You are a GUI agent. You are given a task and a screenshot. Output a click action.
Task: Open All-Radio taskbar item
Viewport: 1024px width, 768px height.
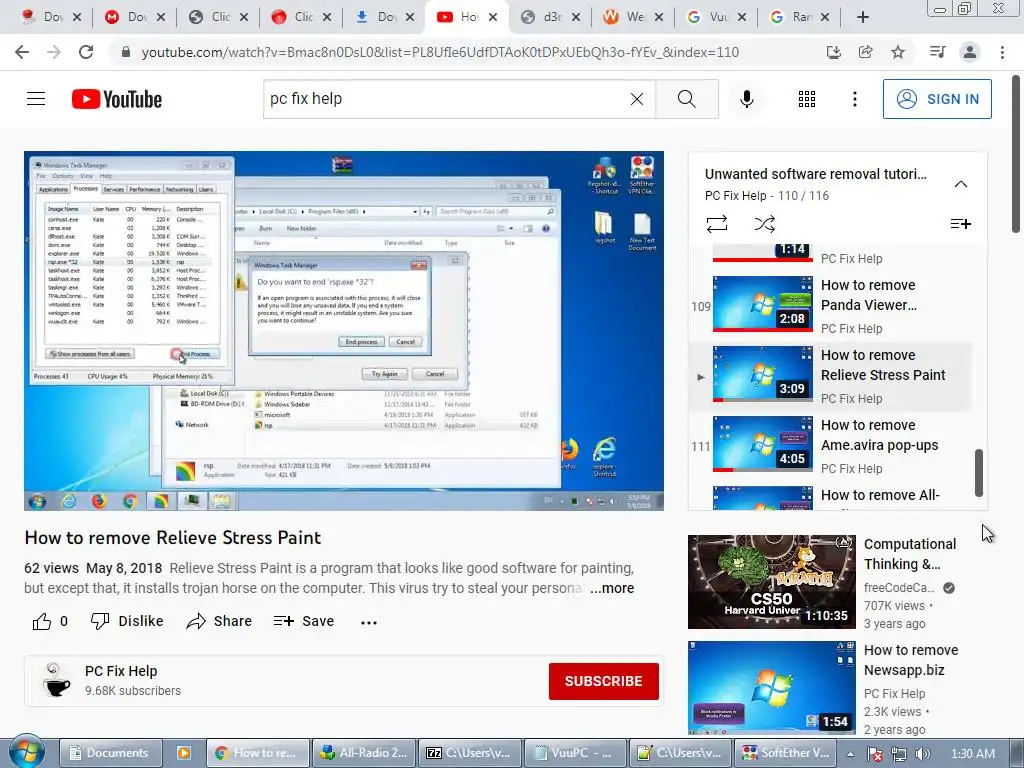pyautogui.click(x=364, y=753)
